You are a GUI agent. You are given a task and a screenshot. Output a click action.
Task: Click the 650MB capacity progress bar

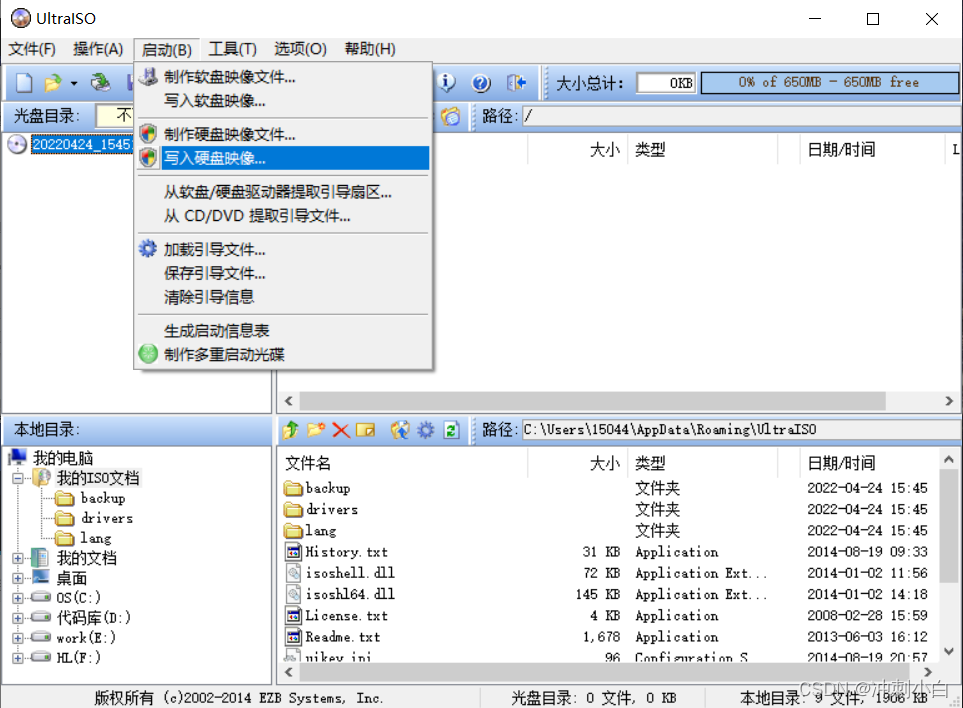pyautogui.click(x=829, y=82)
